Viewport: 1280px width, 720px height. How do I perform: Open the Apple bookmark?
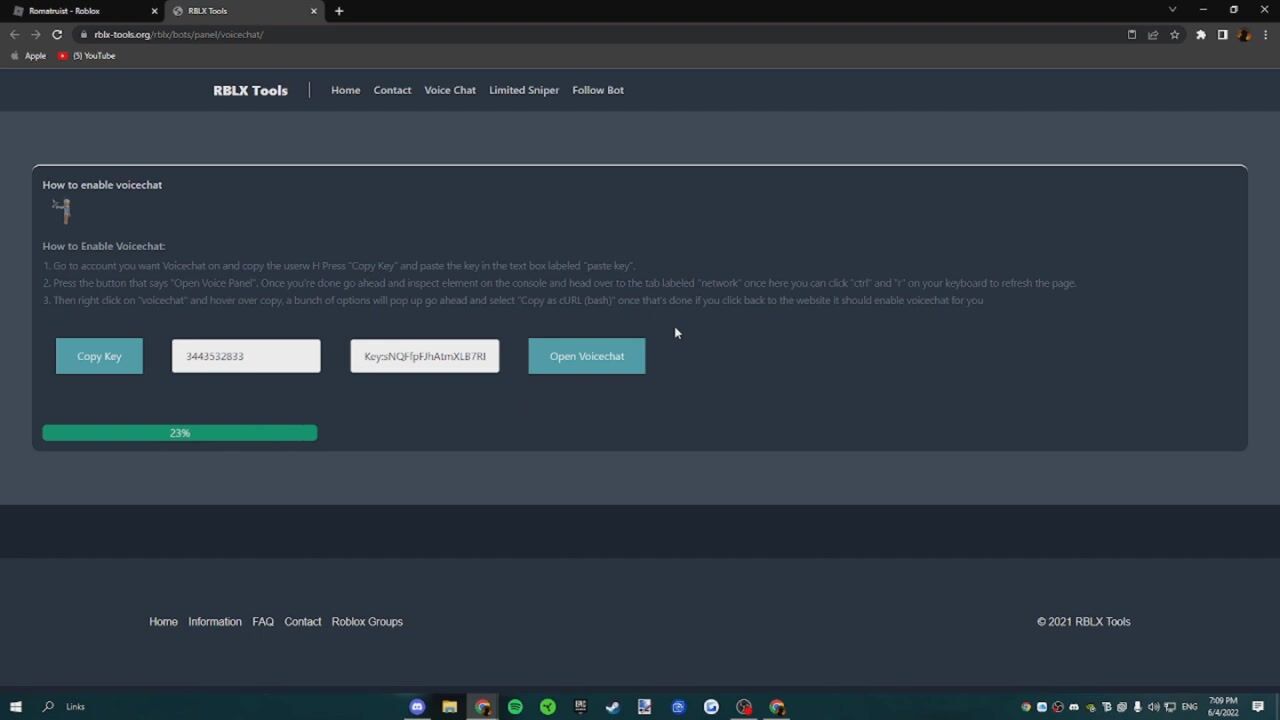coord(28,56)
